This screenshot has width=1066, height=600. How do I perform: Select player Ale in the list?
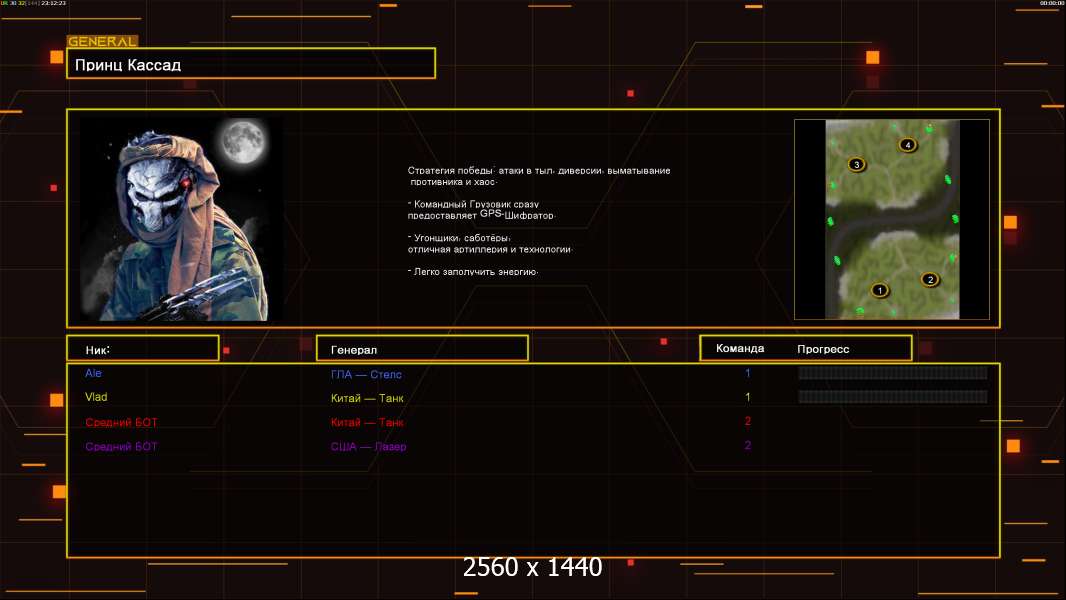coord(93,373)
